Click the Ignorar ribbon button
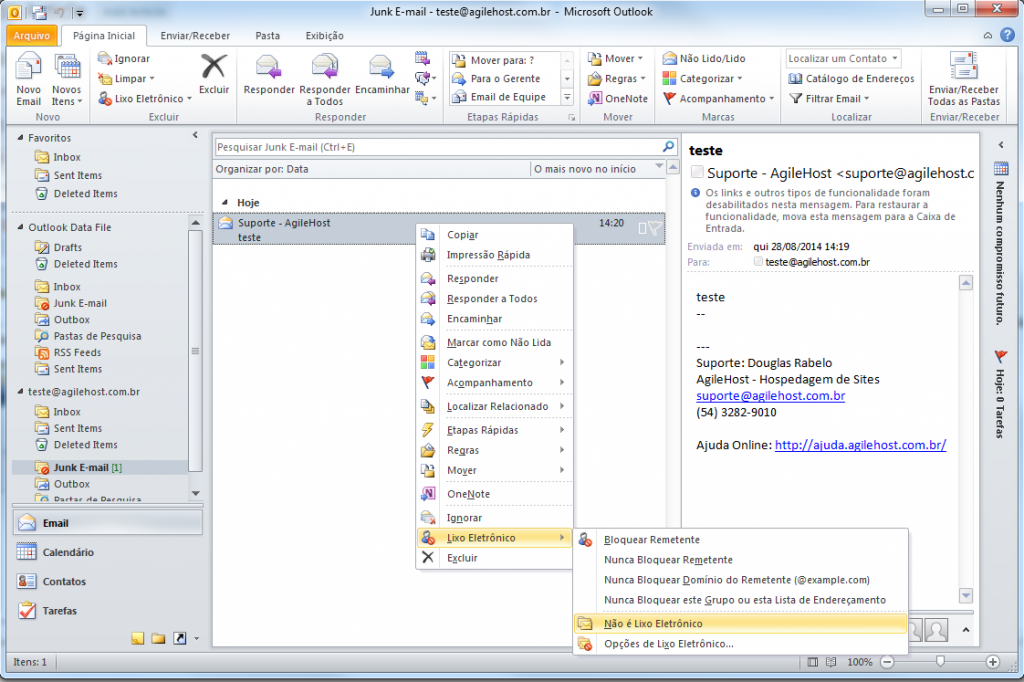1024x682 pixels. pyautogui.click(x=124, y=59)
